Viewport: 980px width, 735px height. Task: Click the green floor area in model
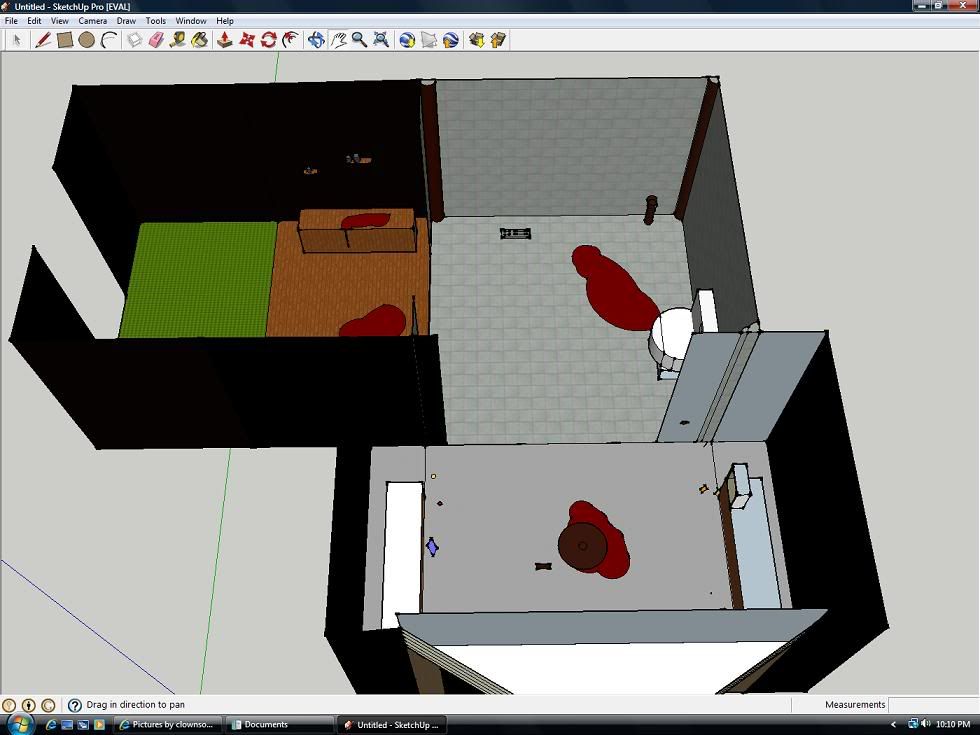[x=199, y=280]
